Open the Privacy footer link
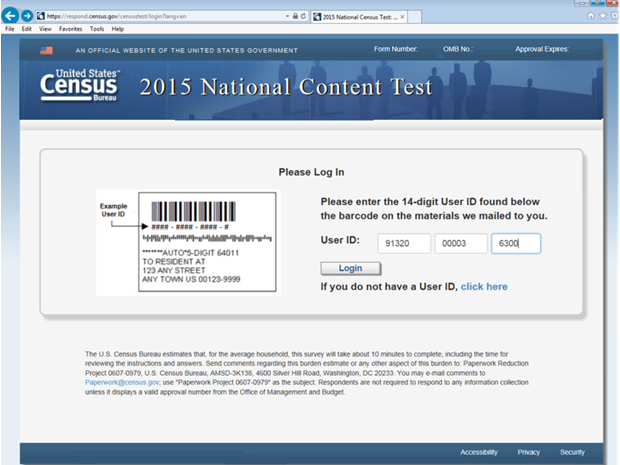The width and height of the screenshot is (620, 465). pyautogui.click(x=529, y=452)
